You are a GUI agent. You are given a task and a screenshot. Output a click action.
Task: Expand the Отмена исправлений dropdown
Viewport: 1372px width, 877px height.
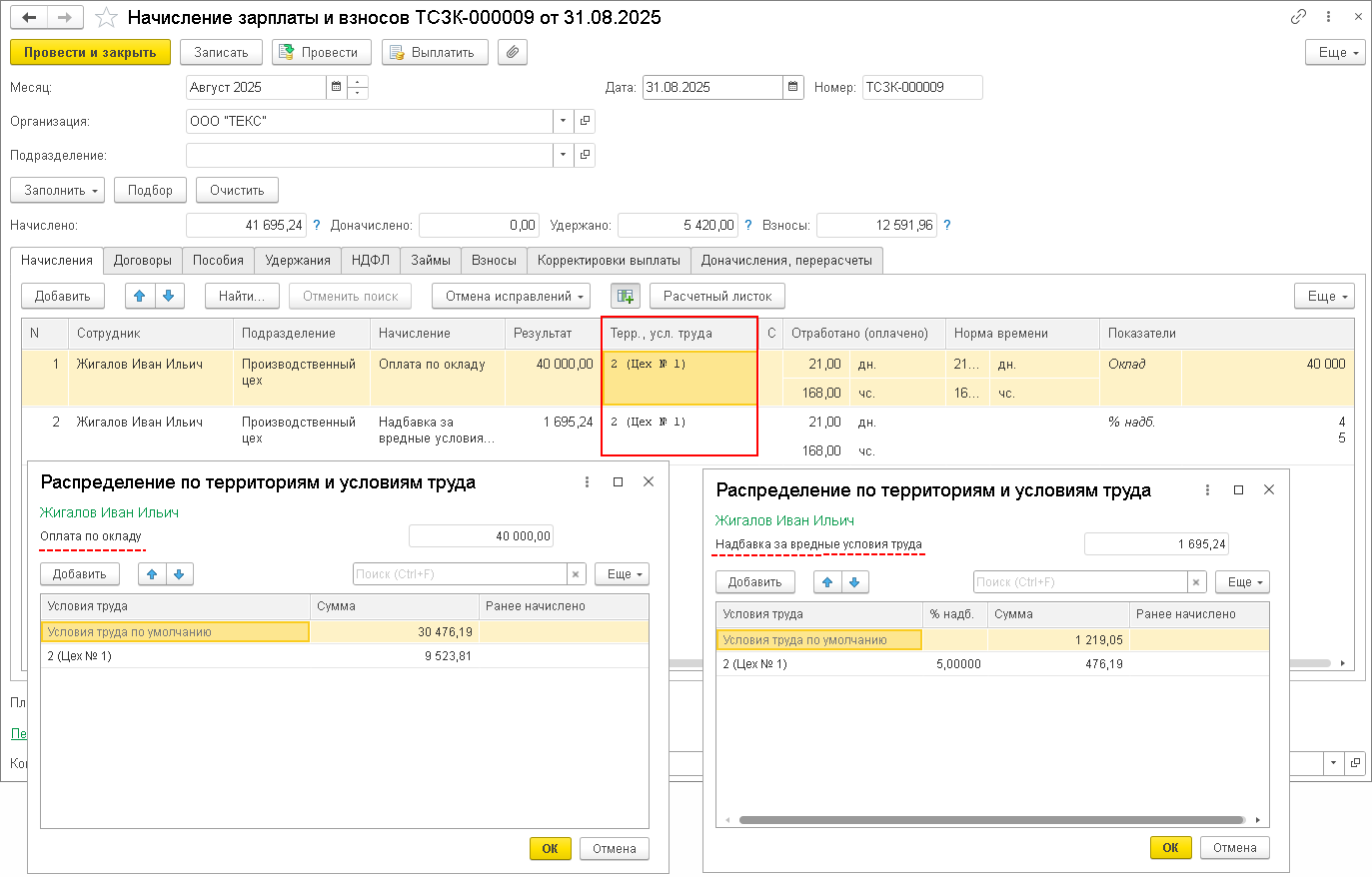(x=511, y=297)
